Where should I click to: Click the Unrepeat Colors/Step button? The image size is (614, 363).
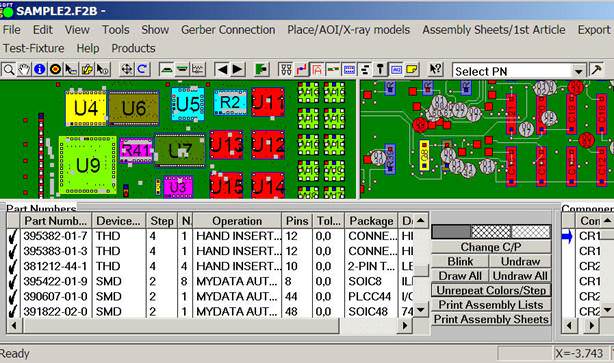tap(491, 291)
